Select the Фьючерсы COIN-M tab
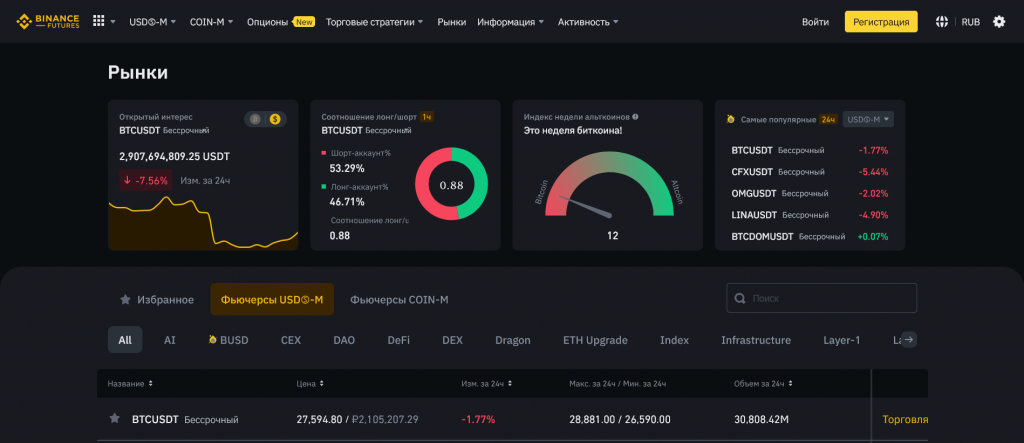 399,299
